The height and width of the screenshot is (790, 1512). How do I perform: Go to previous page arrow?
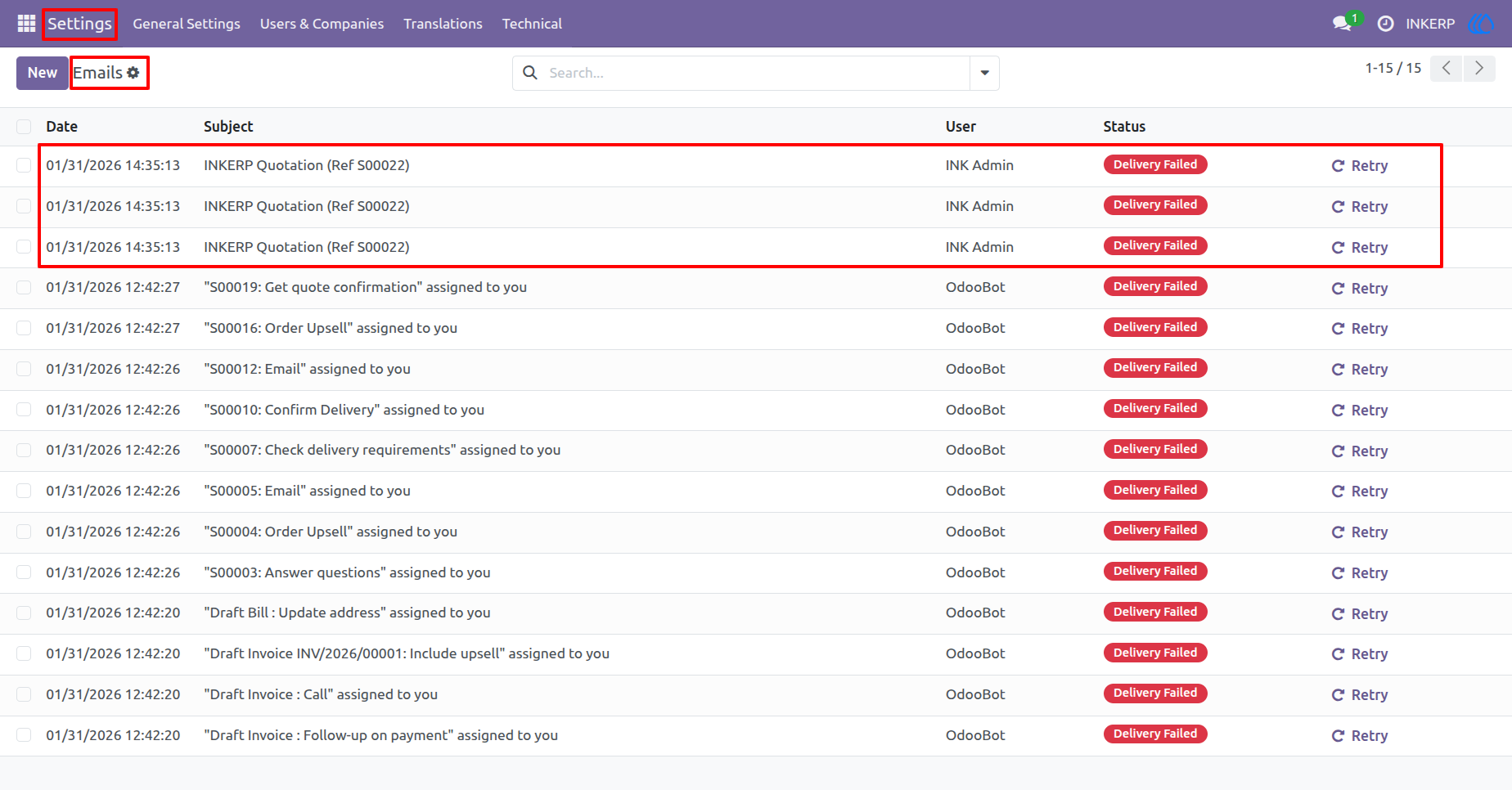[x=1447, y=68]
